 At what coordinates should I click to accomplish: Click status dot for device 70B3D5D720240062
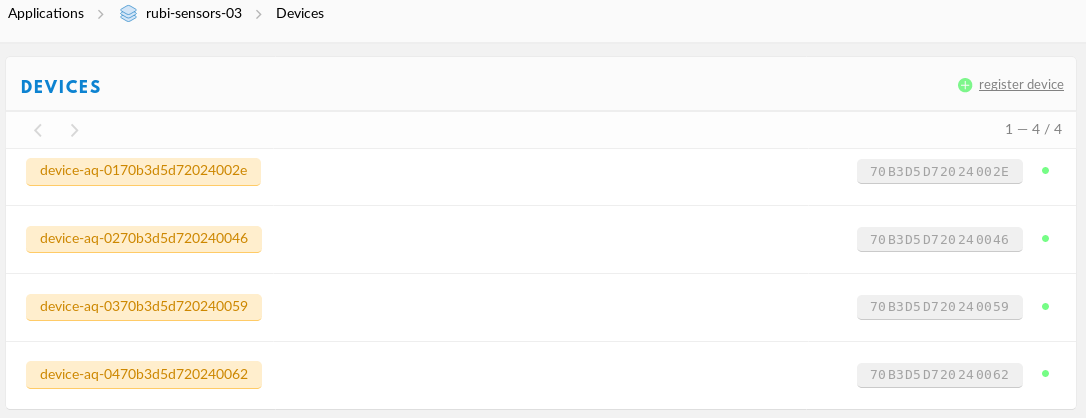[x=1045, y=374]
